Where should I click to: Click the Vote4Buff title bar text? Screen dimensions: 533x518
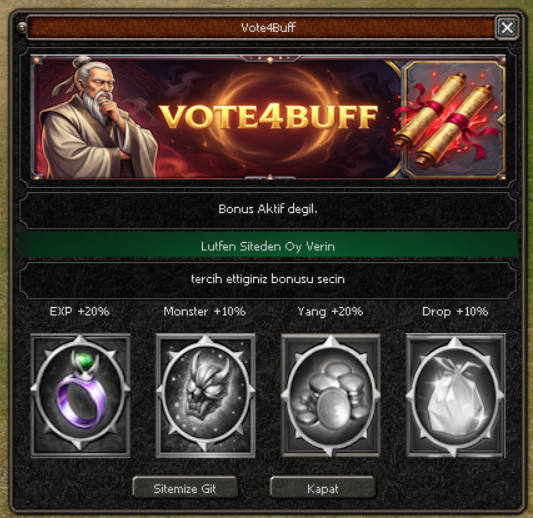pyautogui.click(x=268, y=28)
